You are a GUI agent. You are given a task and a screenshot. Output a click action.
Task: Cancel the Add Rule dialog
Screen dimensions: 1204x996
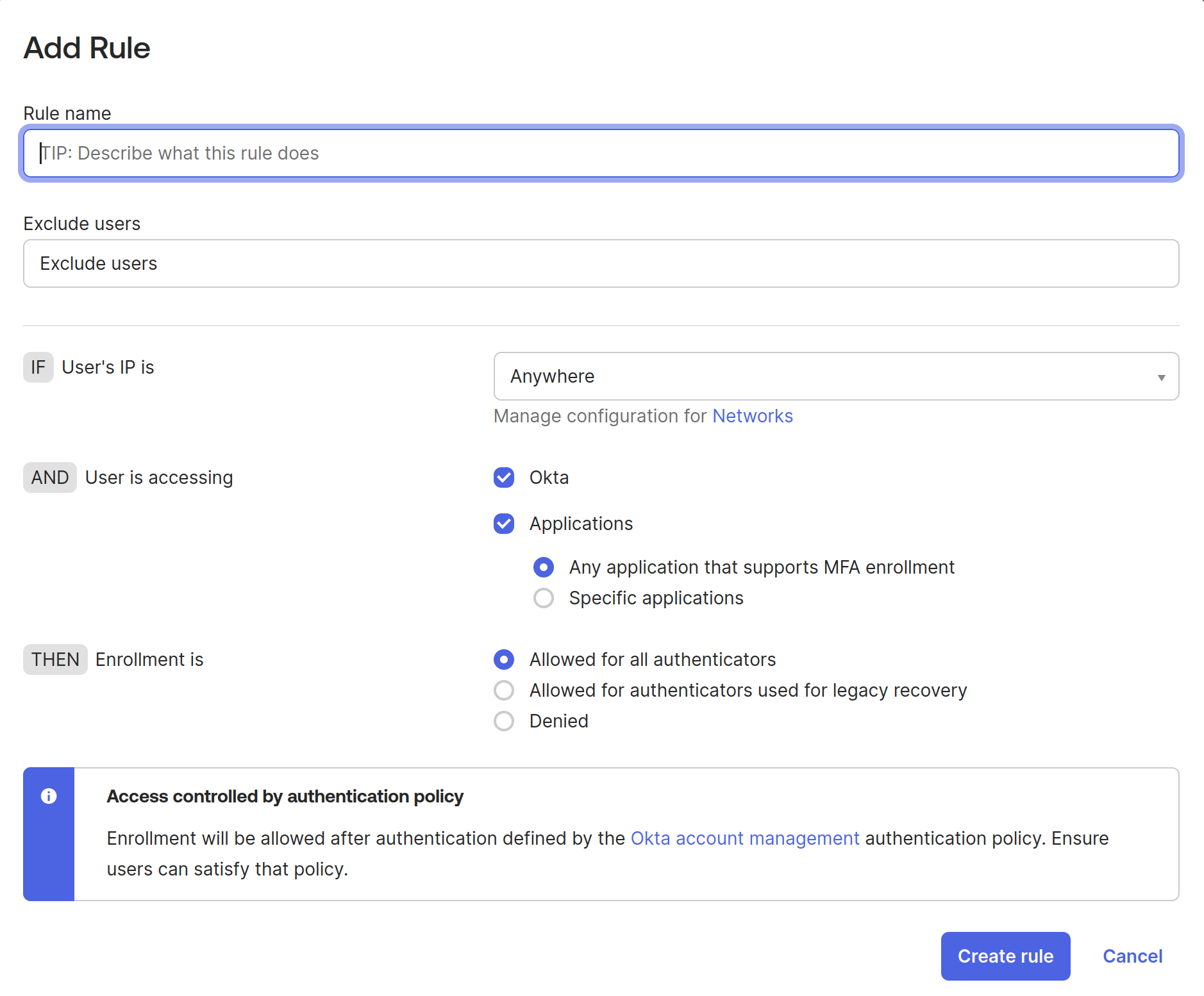coord(1132,956)
